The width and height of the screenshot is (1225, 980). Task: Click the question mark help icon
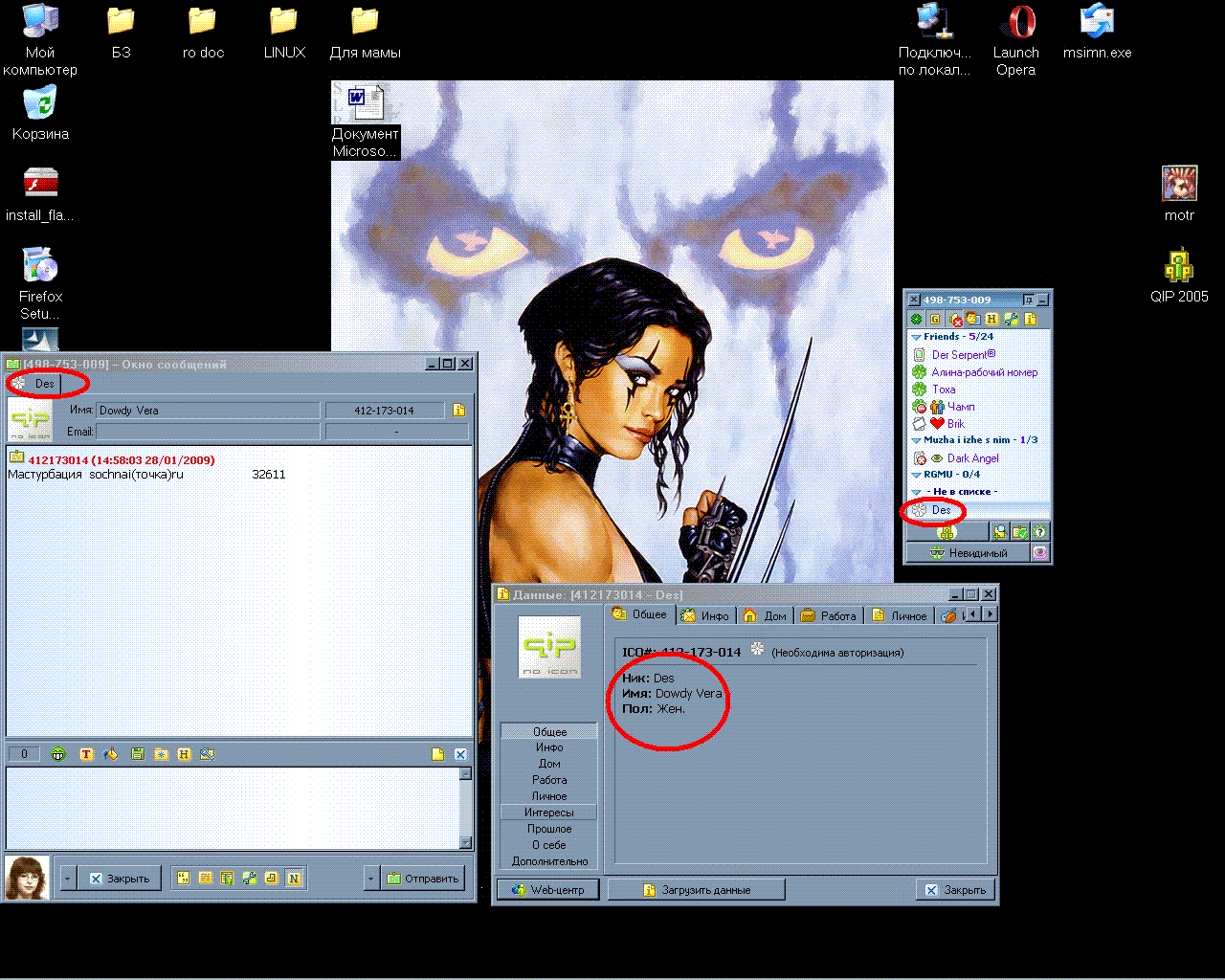tap(1040, 532)
